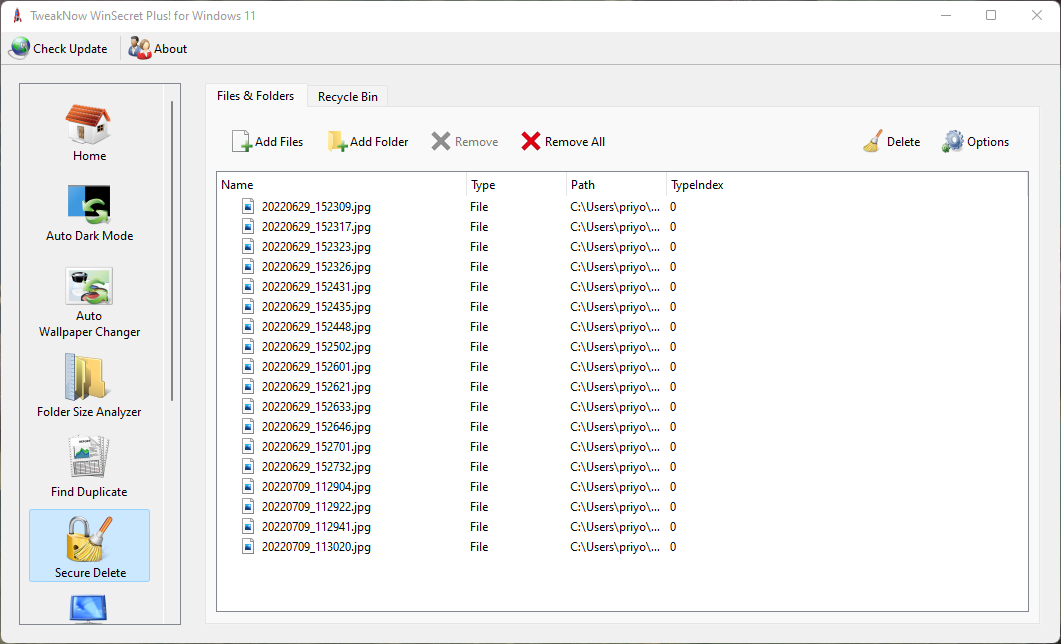Maximize the TweakNow window
This screenshot has height=644, width=1061.
(x=991, y=15)
